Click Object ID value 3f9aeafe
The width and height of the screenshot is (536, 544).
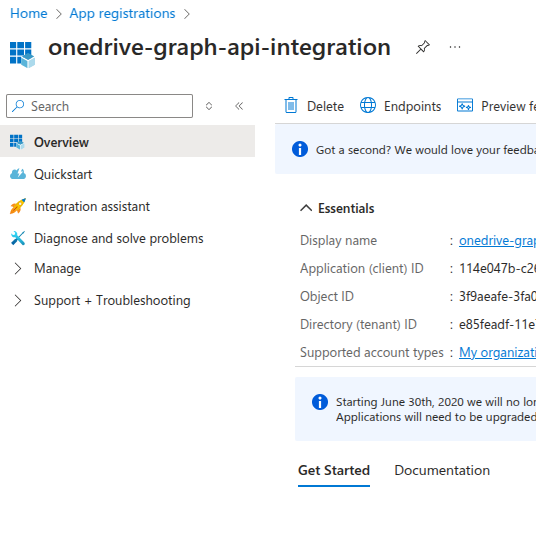coord(497,296)
